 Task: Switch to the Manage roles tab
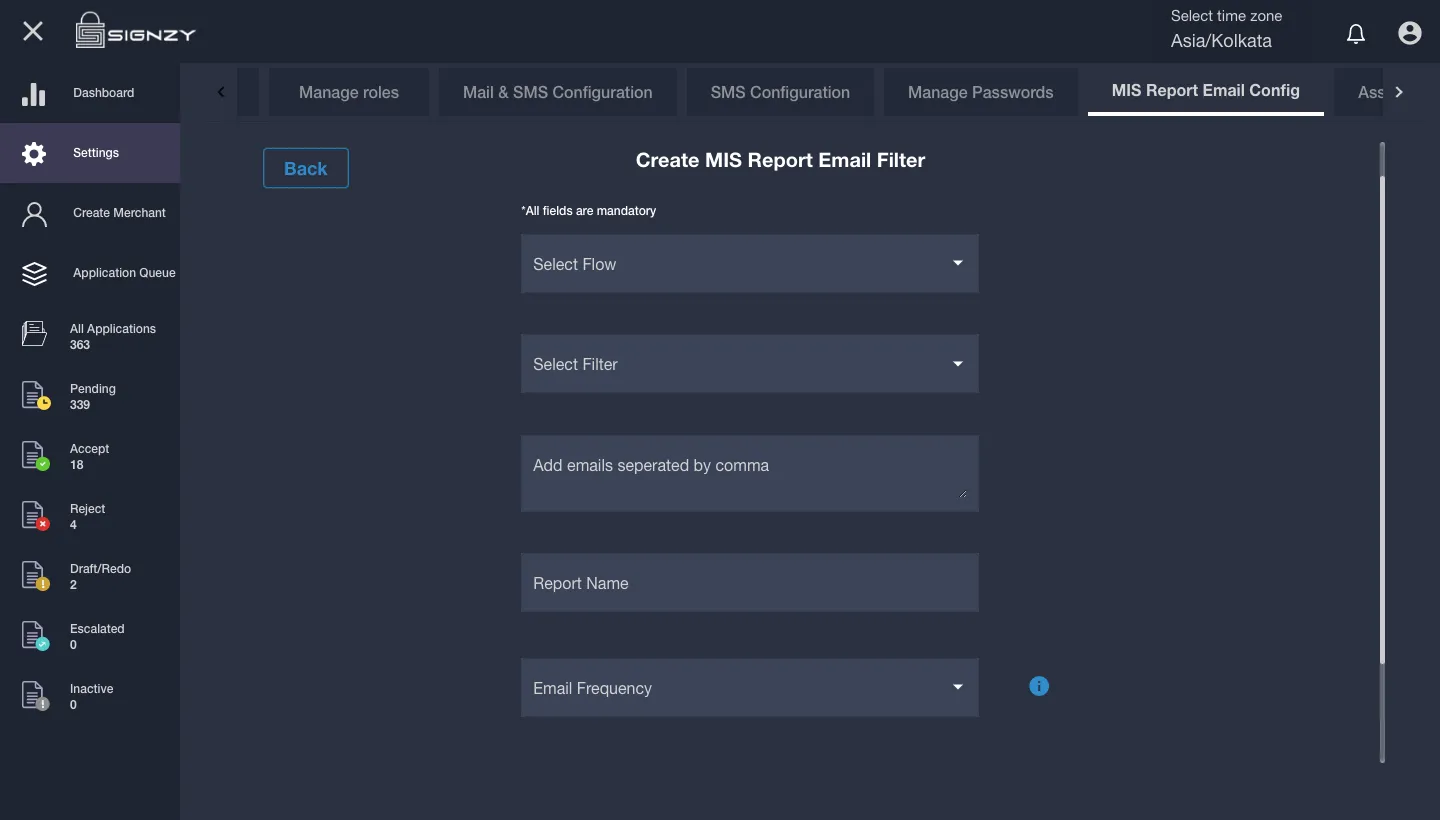pos(349,92)
